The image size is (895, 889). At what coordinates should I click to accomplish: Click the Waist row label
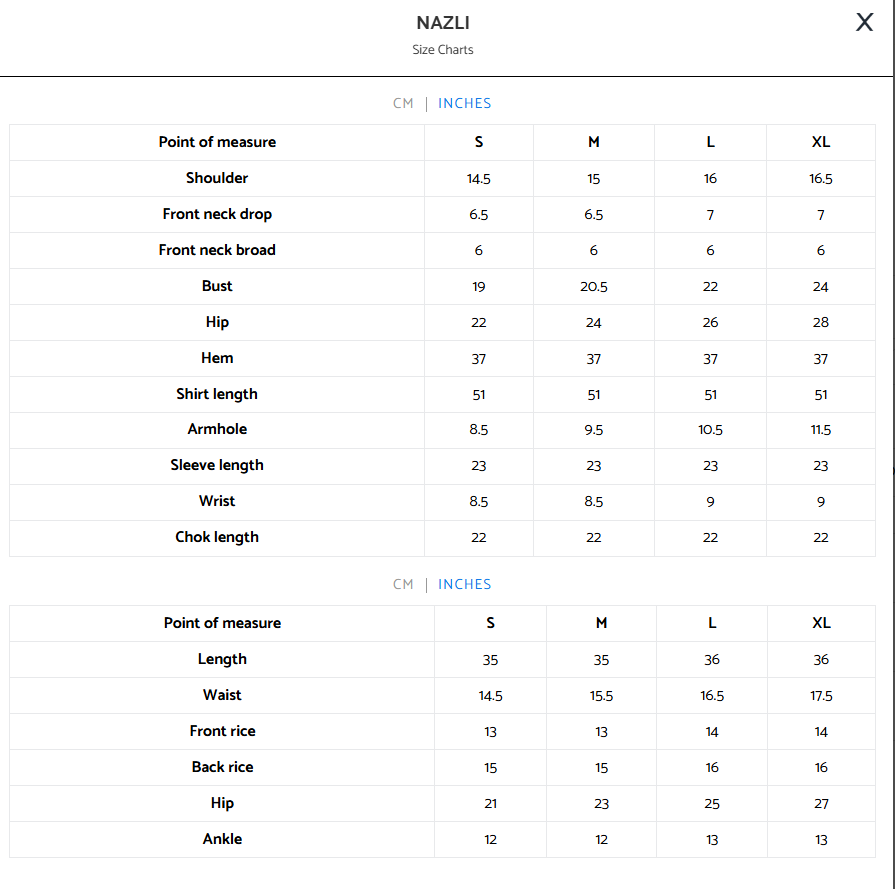(x=222, y=695)
